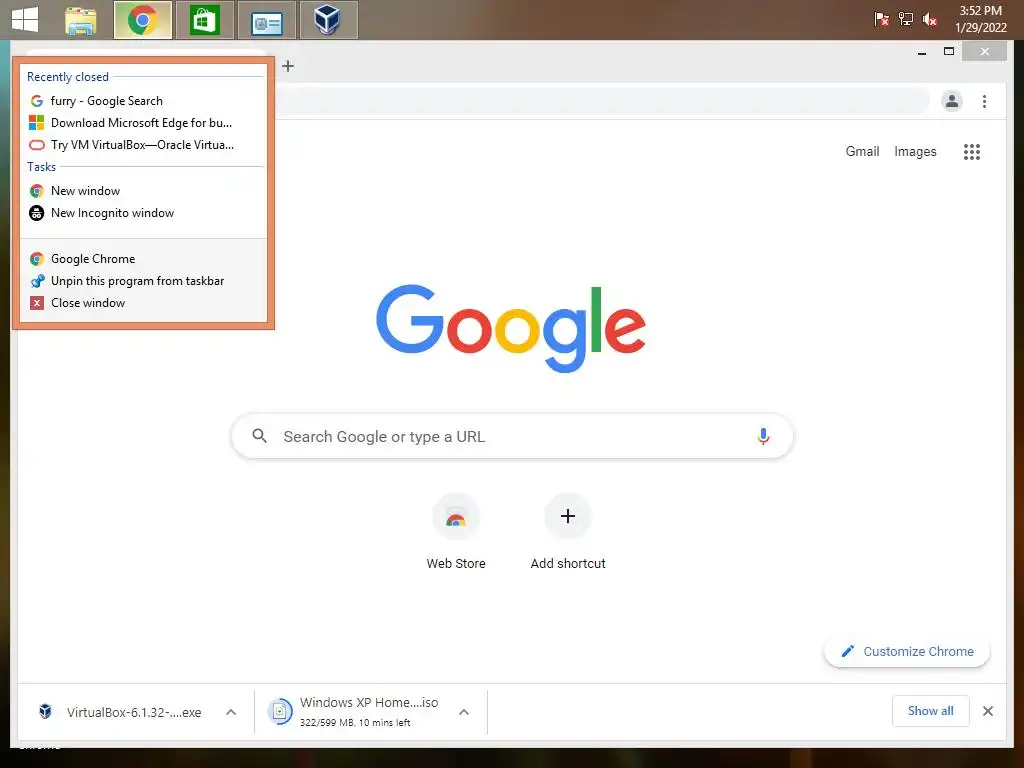Click the Google search box
This screenshot has width=1024, height=768.
(512, 436)
